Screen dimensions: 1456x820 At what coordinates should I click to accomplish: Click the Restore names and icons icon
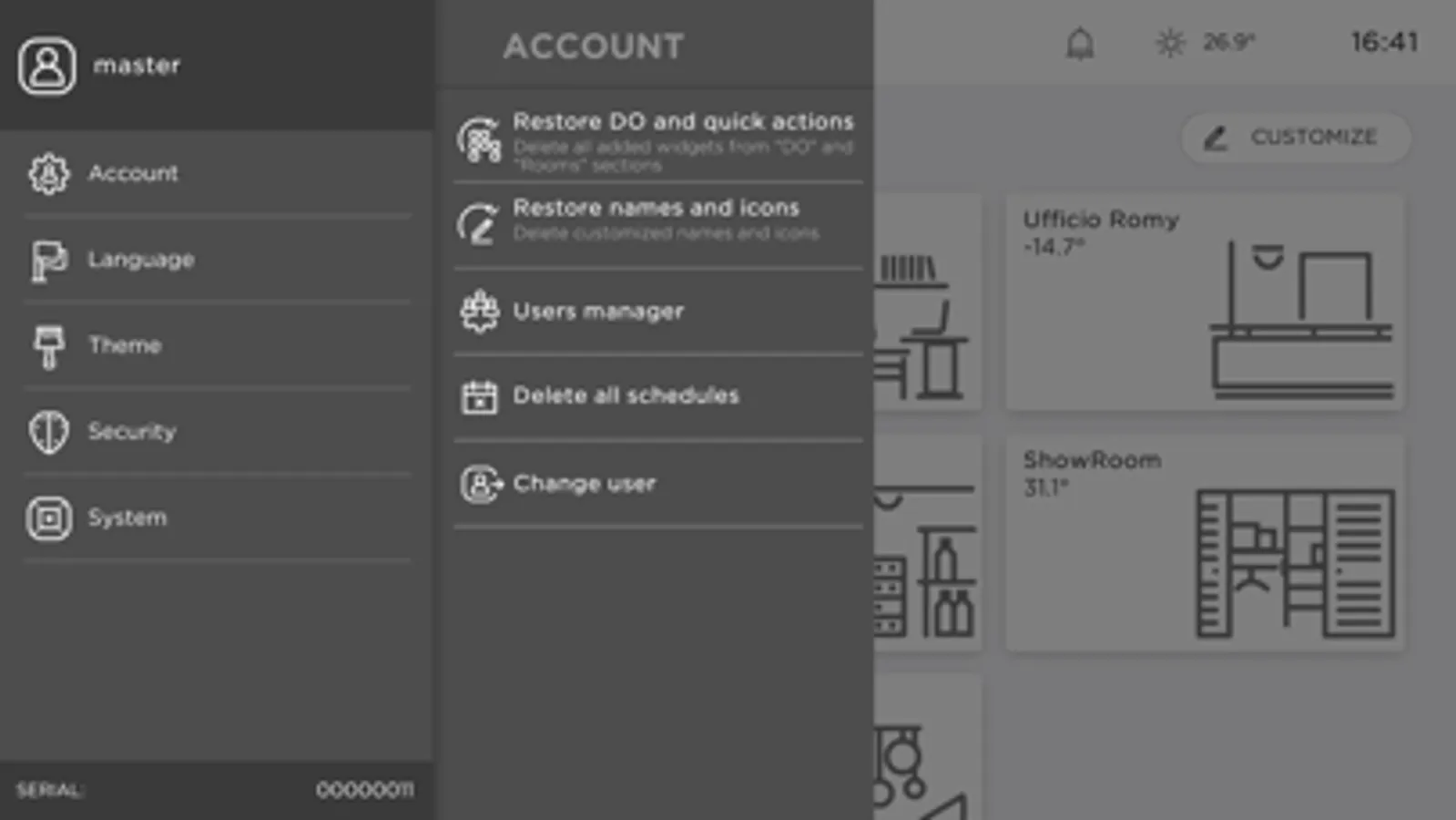(479, 224)
